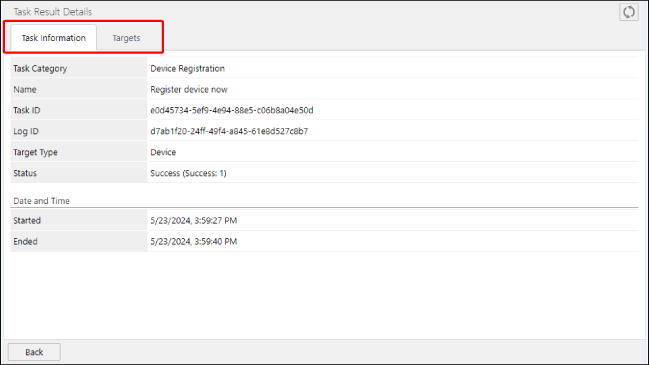649x365 pixels.
Task: Click the 'Started' row label
Action: click(x=27, y=221)
